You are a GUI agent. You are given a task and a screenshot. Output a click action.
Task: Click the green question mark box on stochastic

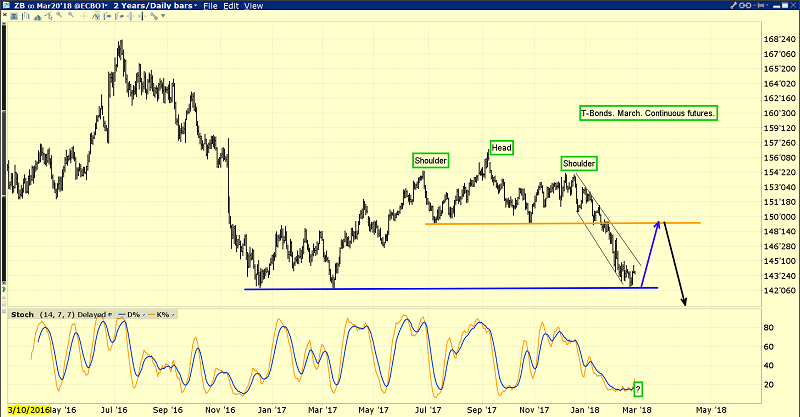pyautogui.click(x=638, y=388)
